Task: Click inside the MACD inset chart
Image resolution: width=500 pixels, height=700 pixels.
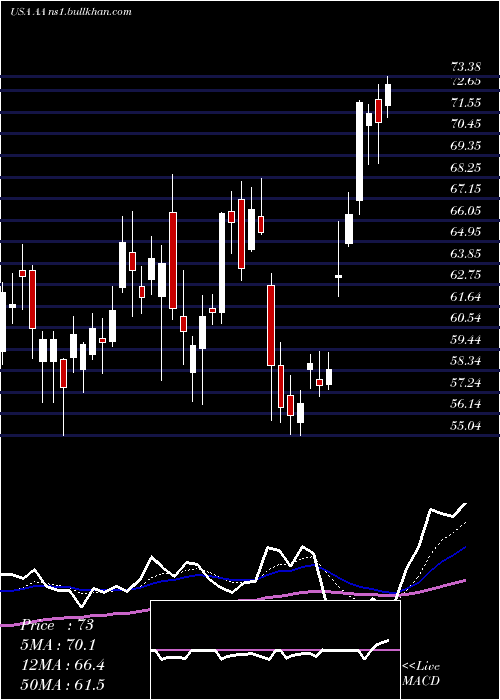Action: click(x=275, y=650)
